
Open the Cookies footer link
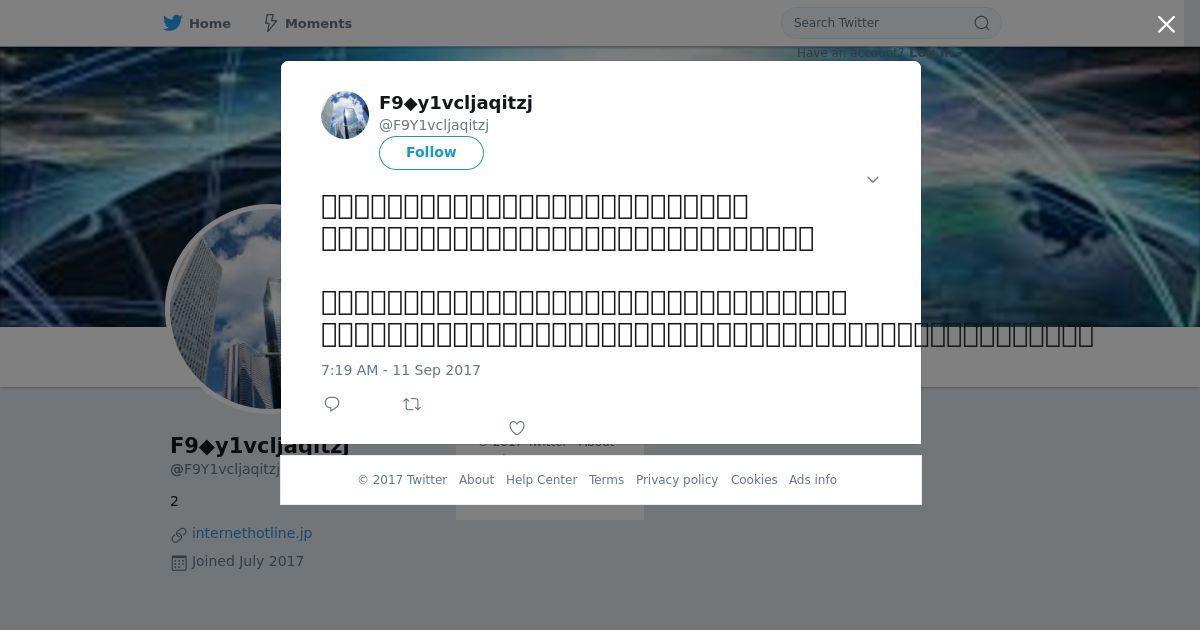click(x=754, y=480)
